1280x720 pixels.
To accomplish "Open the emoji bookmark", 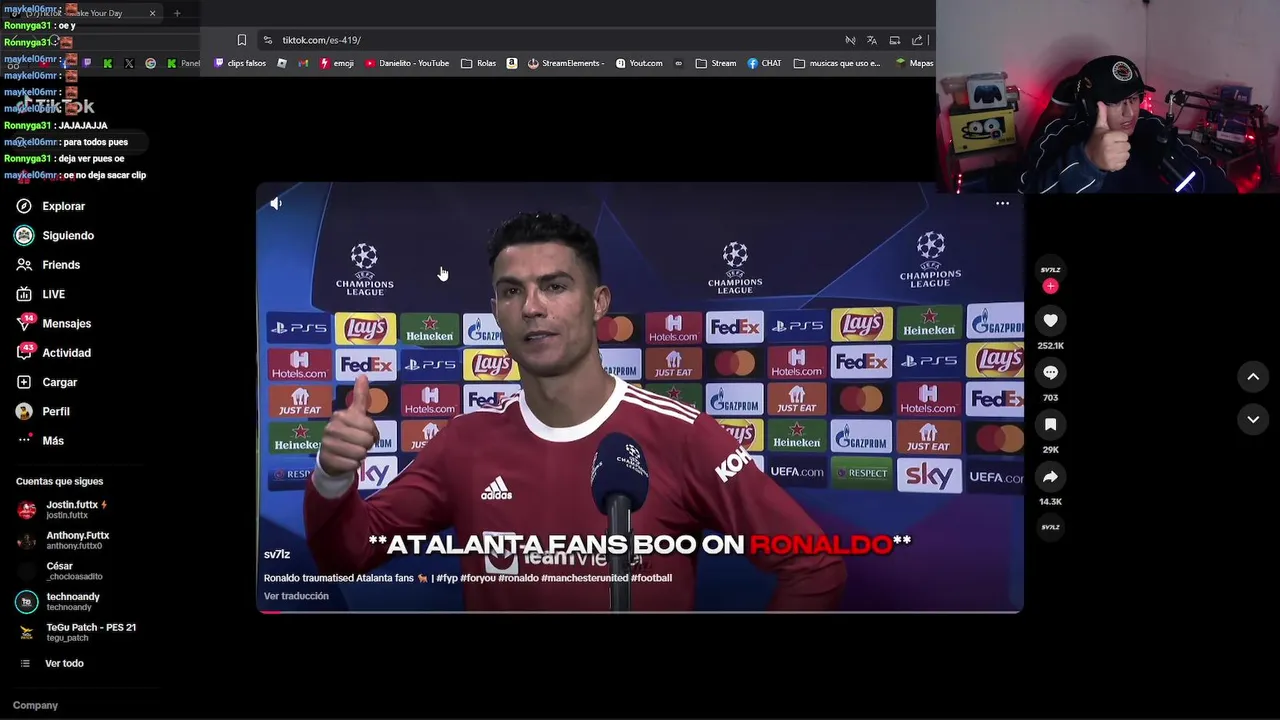I will pos(336,63).
